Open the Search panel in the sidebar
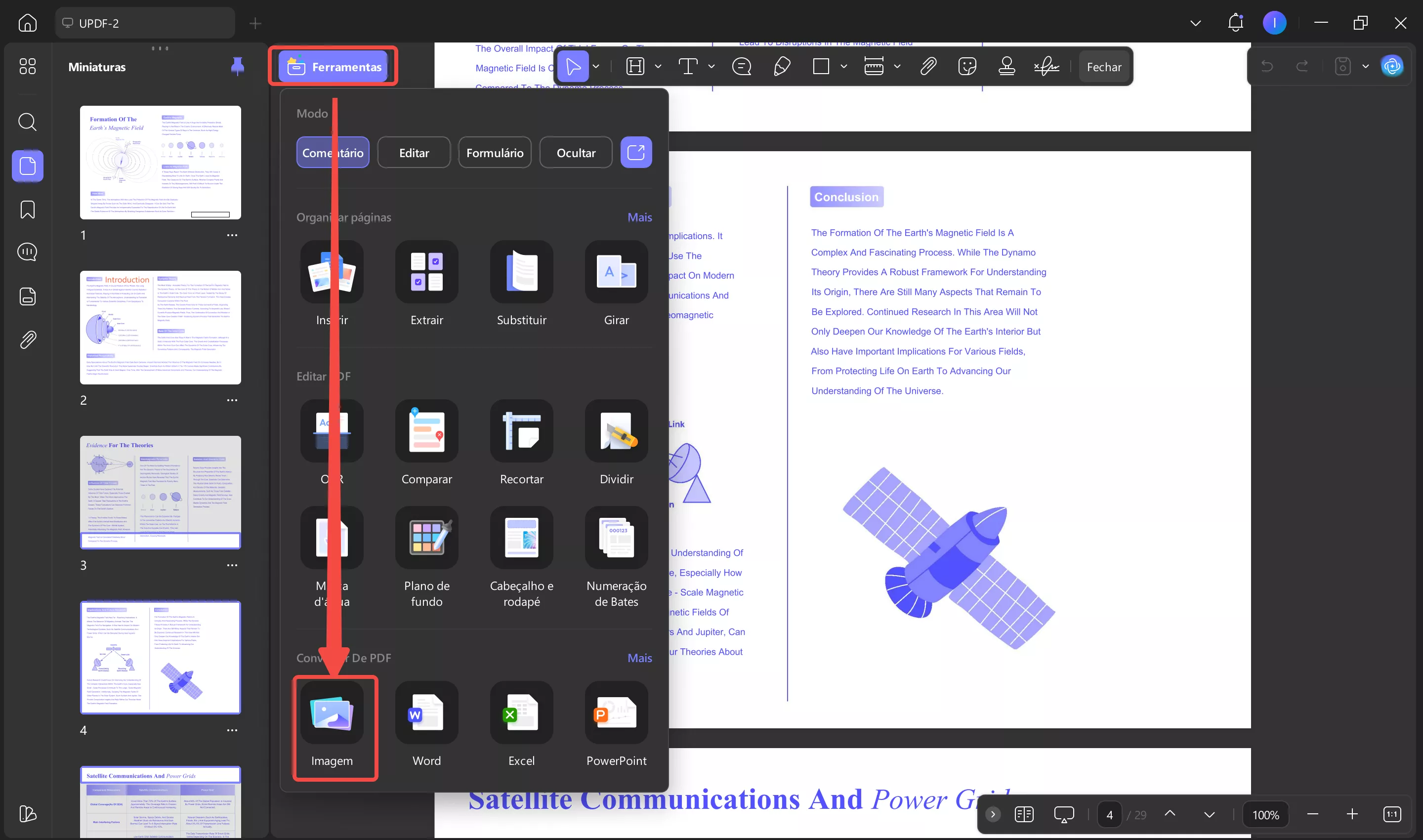The image size is (1423, 840). pyautogui.click(x=27, y=122)
